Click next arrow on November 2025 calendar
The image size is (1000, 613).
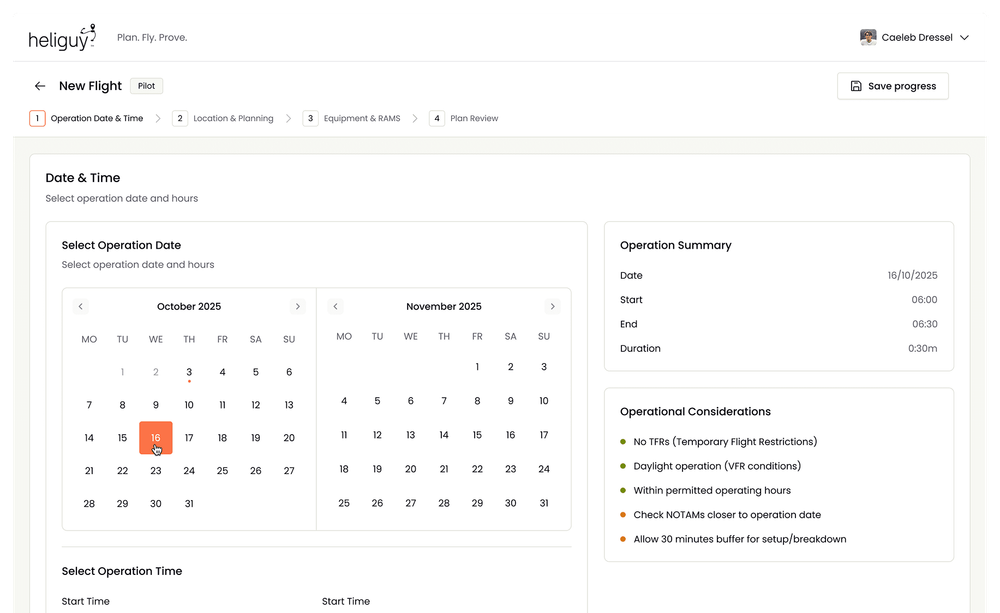[x=552, y=307]
